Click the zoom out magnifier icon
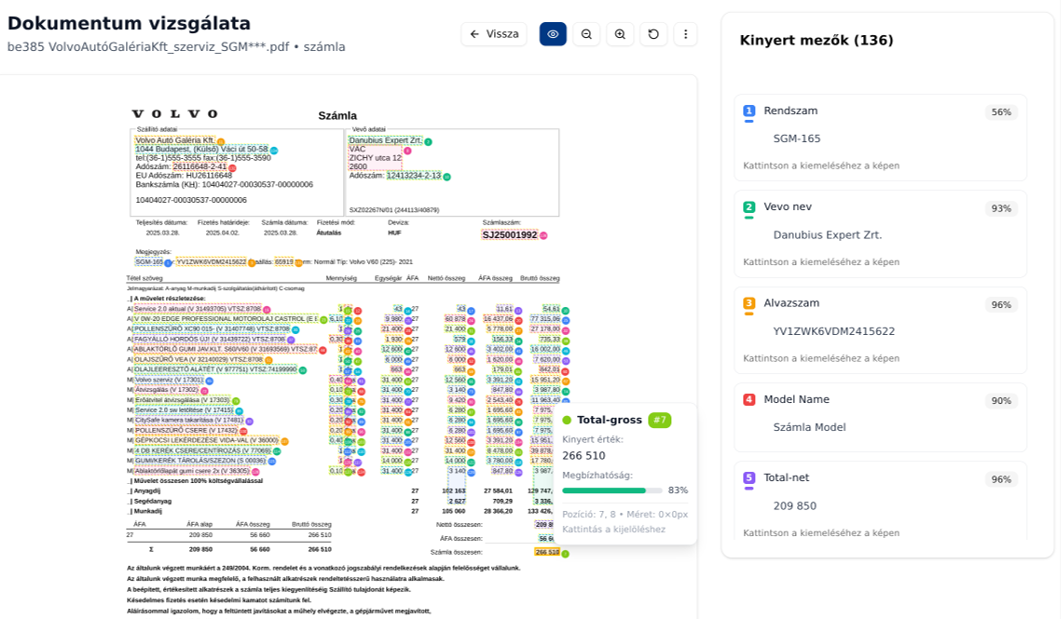This screenshot has width=1061, height=619. [x=586, y=34]
